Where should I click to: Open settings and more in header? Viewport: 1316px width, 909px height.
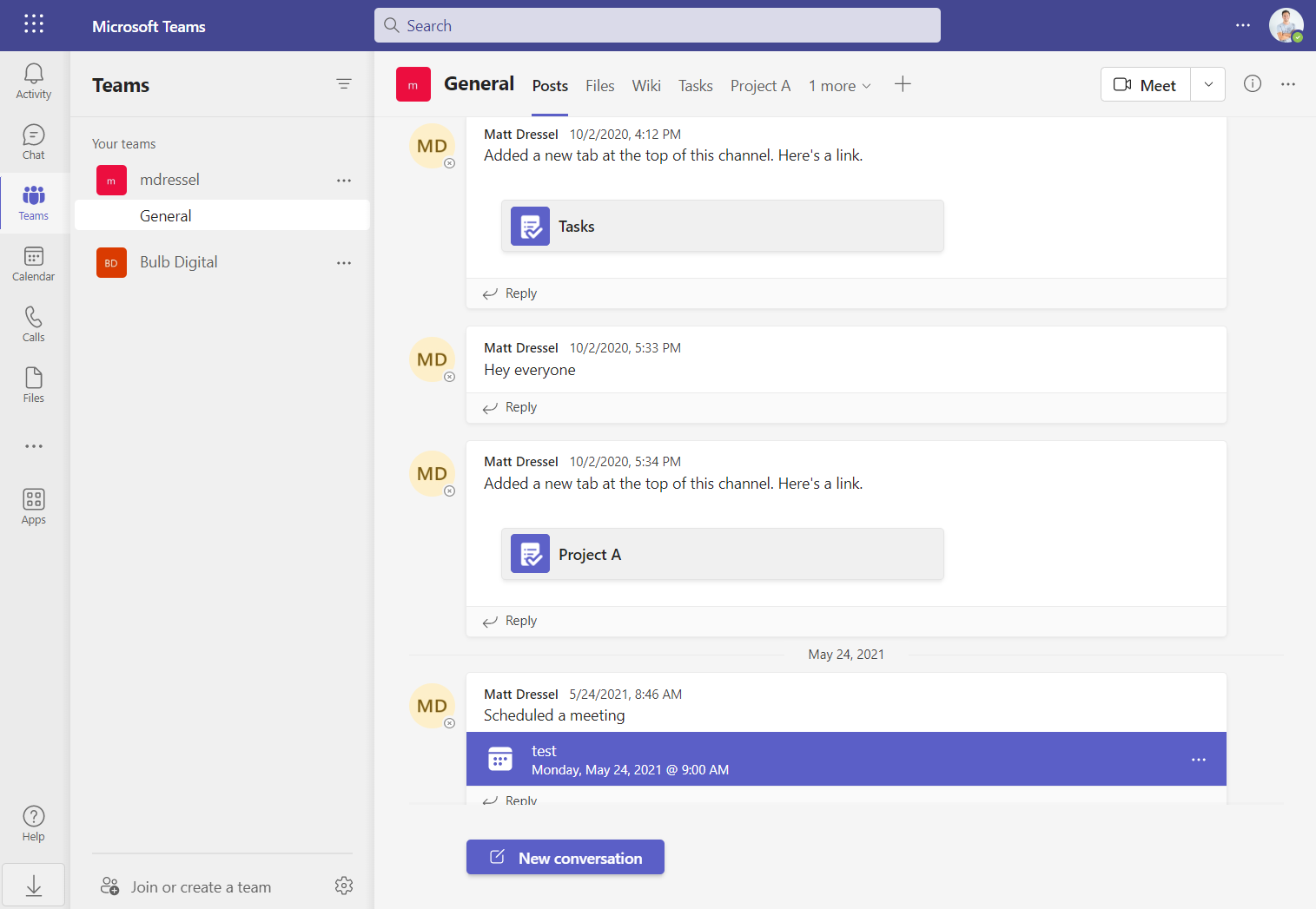point(1243,25)
